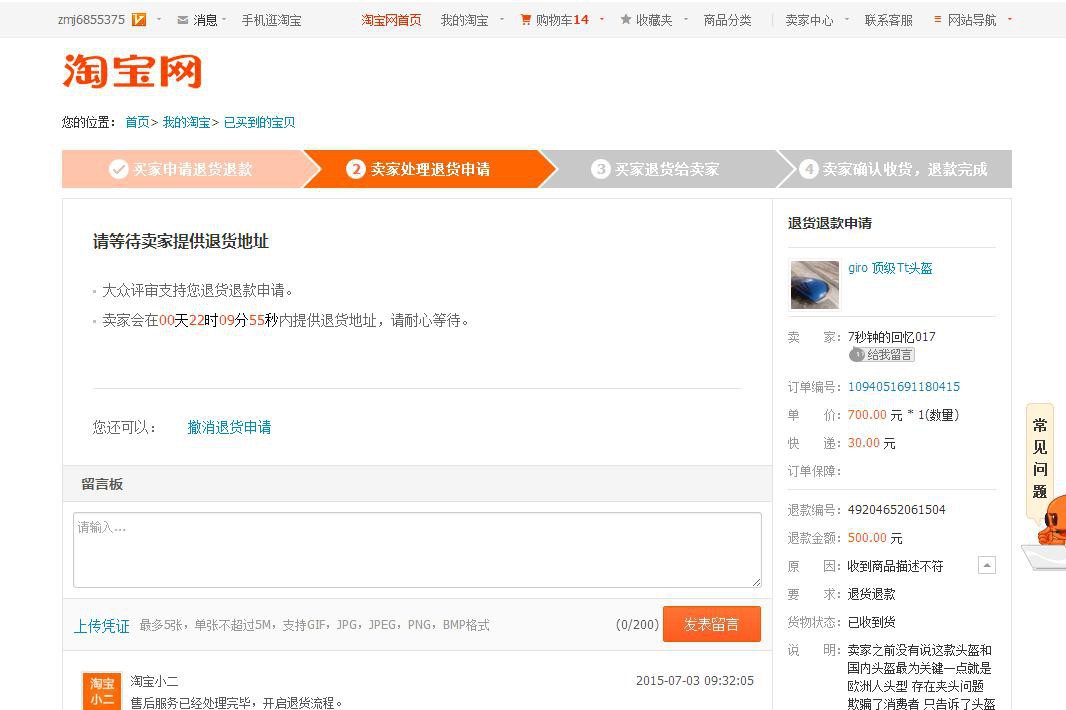Click the 留言板 section heading
The height and width of the screenshot is (710, 1066).
102,484
